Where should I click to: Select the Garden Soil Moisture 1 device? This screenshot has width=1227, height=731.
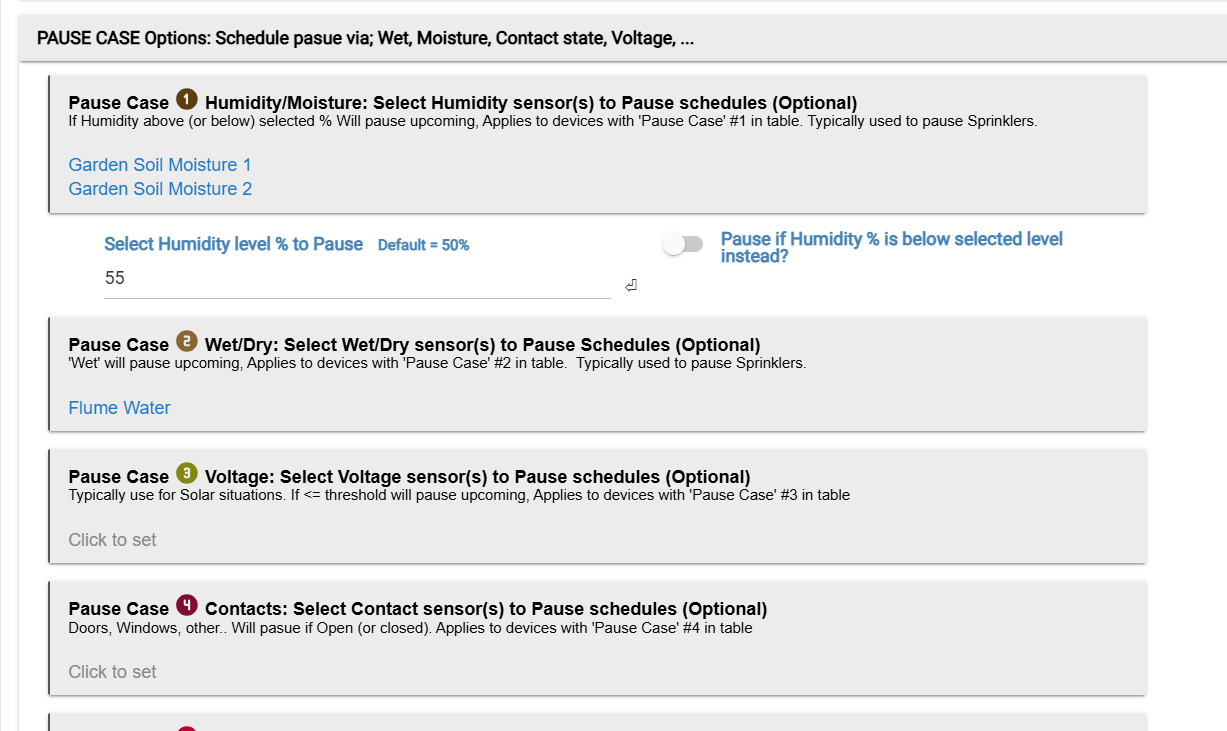(160, 165)
